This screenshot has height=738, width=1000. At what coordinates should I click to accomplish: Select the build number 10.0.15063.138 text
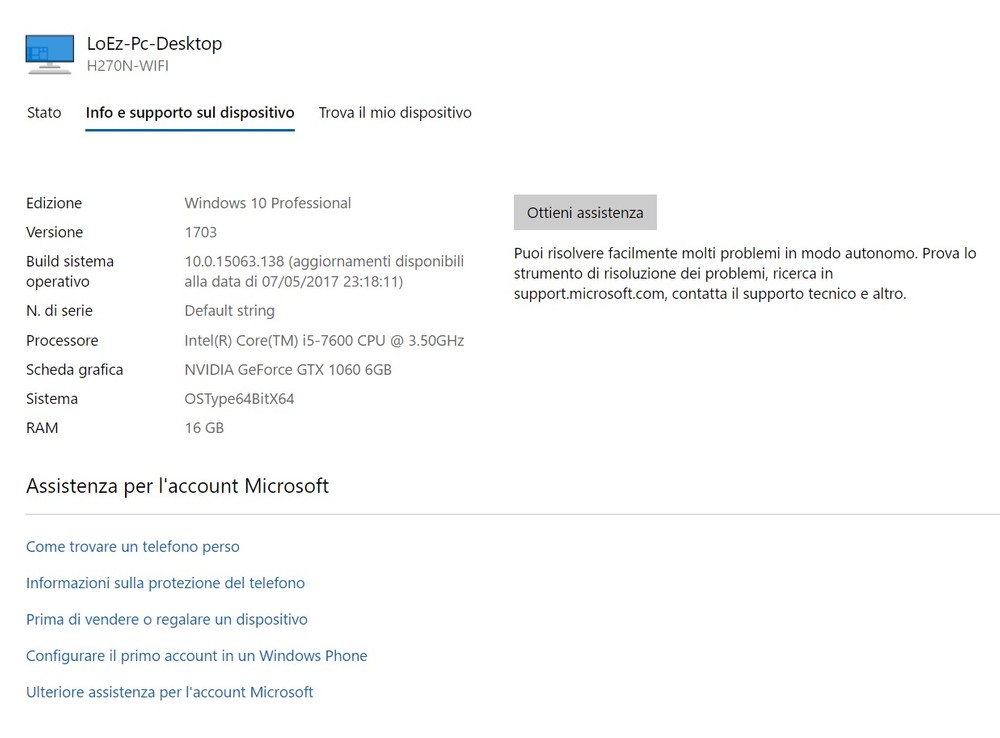click(x=234, y=262)
